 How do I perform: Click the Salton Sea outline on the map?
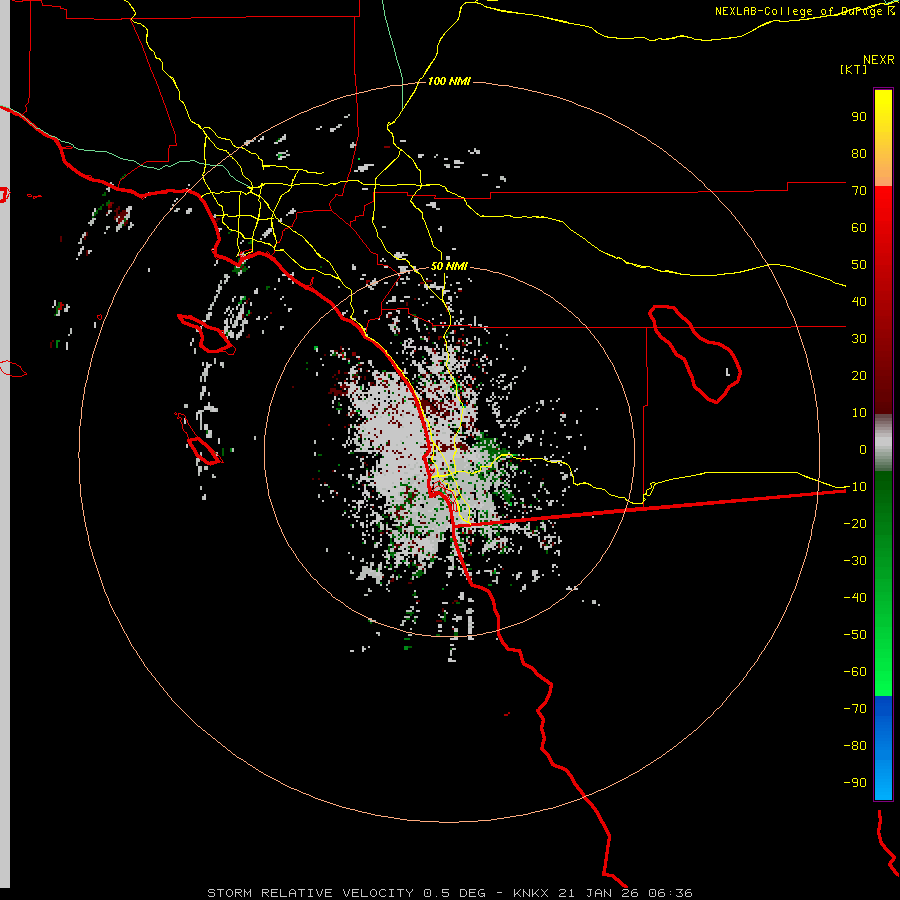click(695, 354)
